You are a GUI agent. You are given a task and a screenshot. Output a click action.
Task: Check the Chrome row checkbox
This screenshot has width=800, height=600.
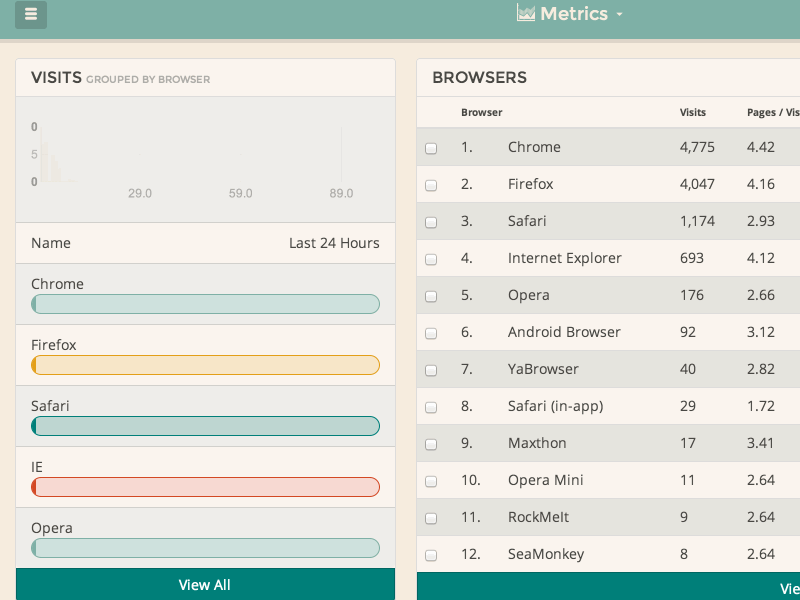431,148
